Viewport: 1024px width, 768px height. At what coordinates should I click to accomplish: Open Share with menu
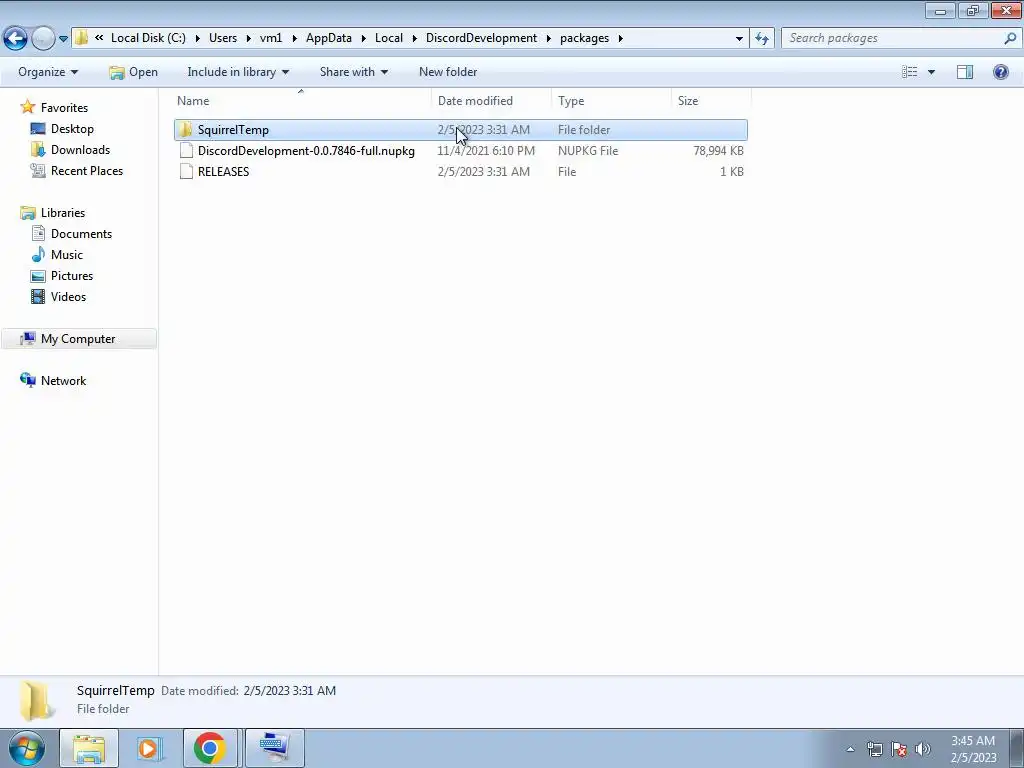[353, 72]
